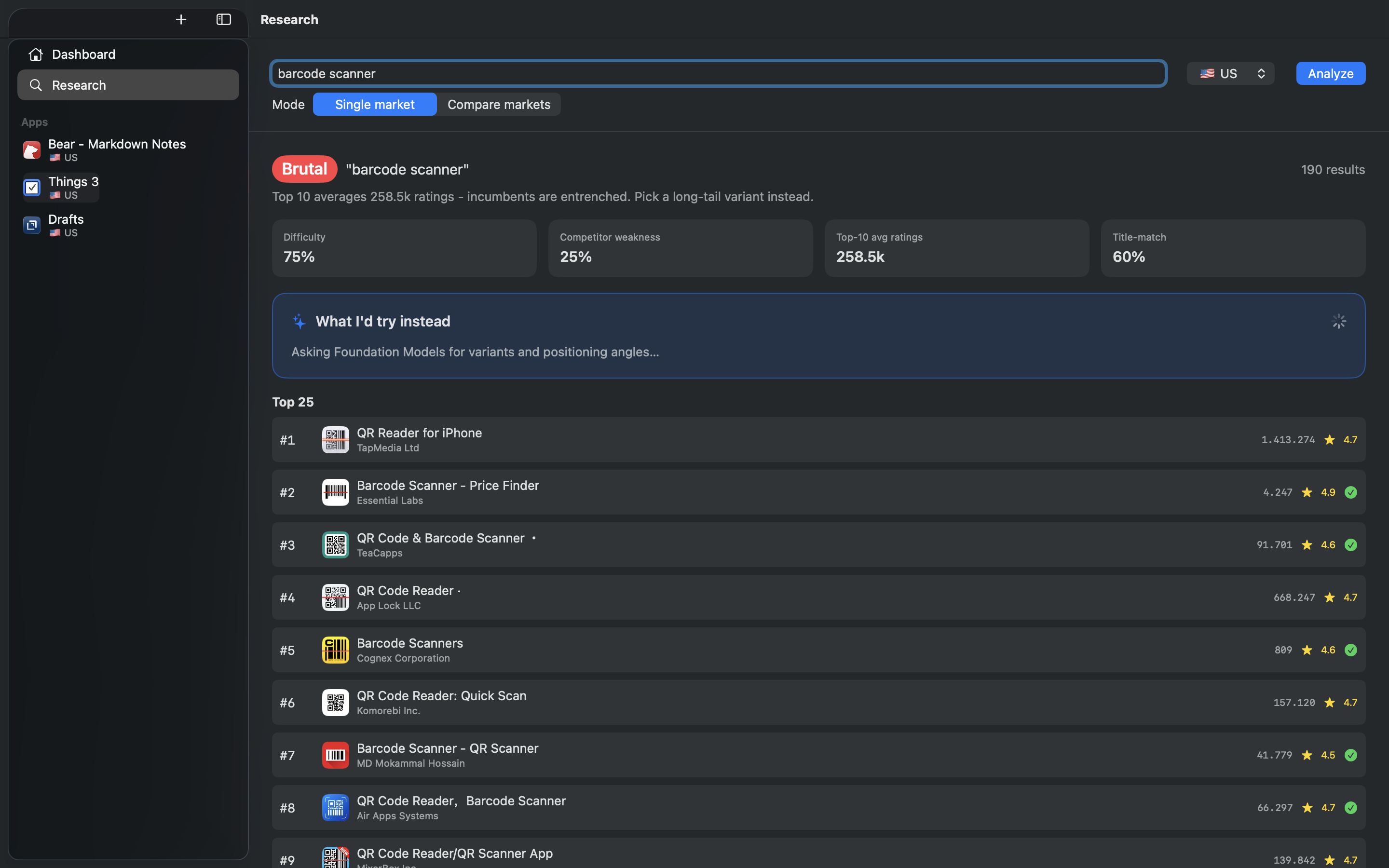Open QR Code Reader App Lock LLC row
Image resolution: width=1389 pixels, height=868 pixels.
tap(818, 597)
